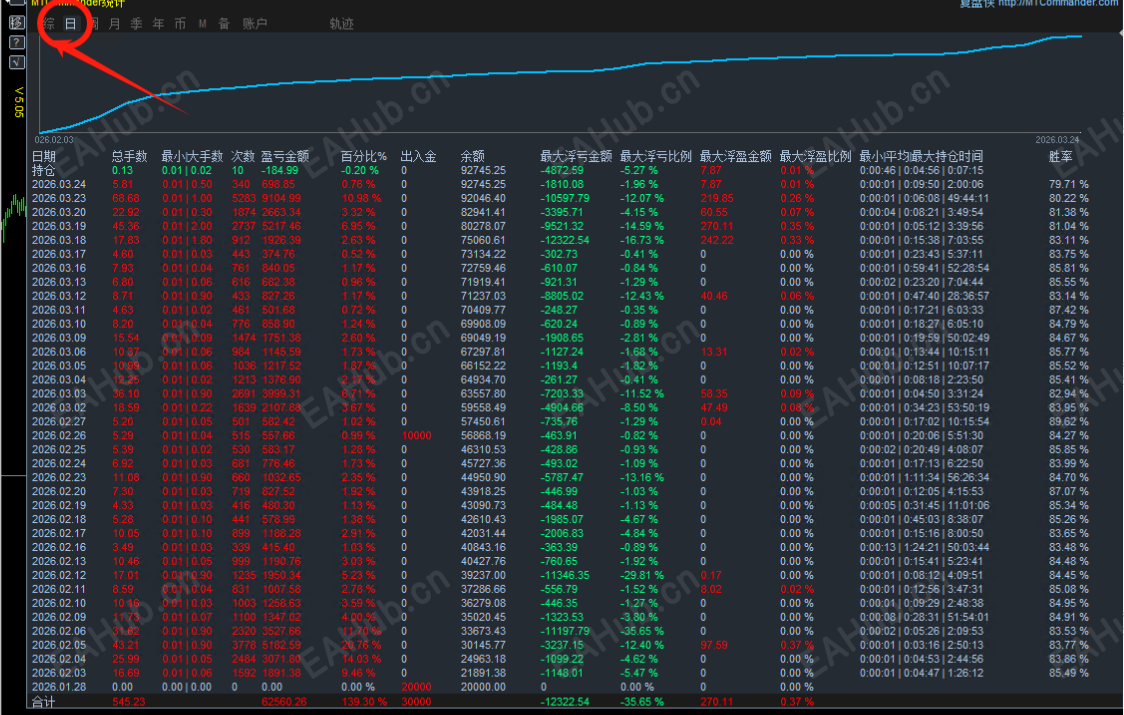Click the 139.30 % total percentage
The width and height of the screenshot is (1124, 715).
(x=364, y=701)
